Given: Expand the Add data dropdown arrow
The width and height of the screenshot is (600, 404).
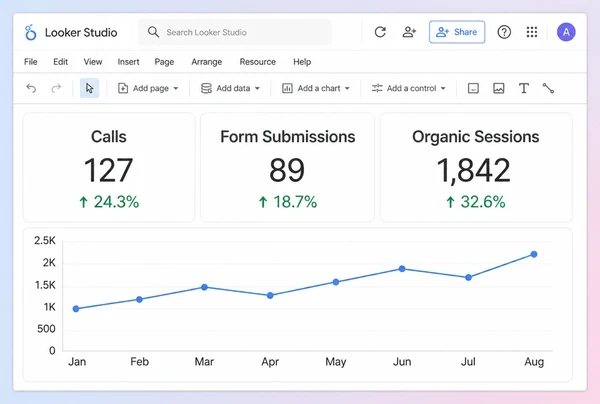Looking at the screenshot, I should pos(257,88).
